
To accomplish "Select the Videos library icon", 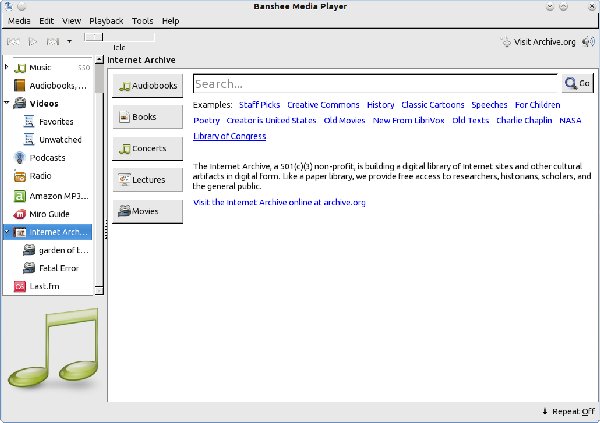I will (20, 103).
